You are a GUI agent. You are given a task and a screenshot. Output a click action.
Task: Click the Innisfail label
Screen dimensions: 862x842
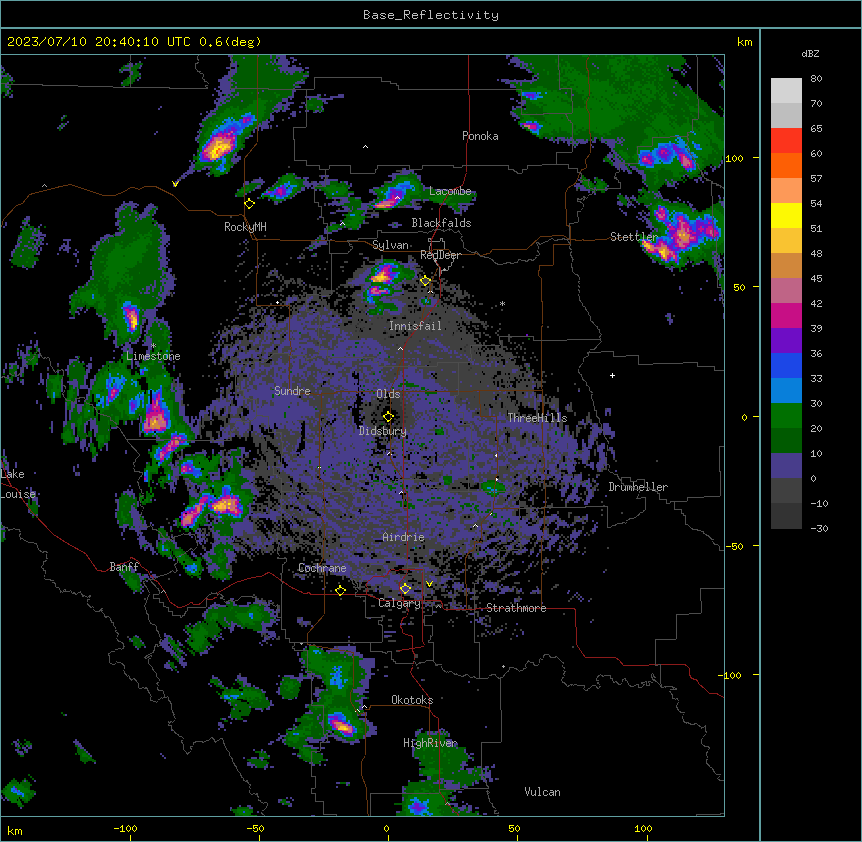pos(415,326)
